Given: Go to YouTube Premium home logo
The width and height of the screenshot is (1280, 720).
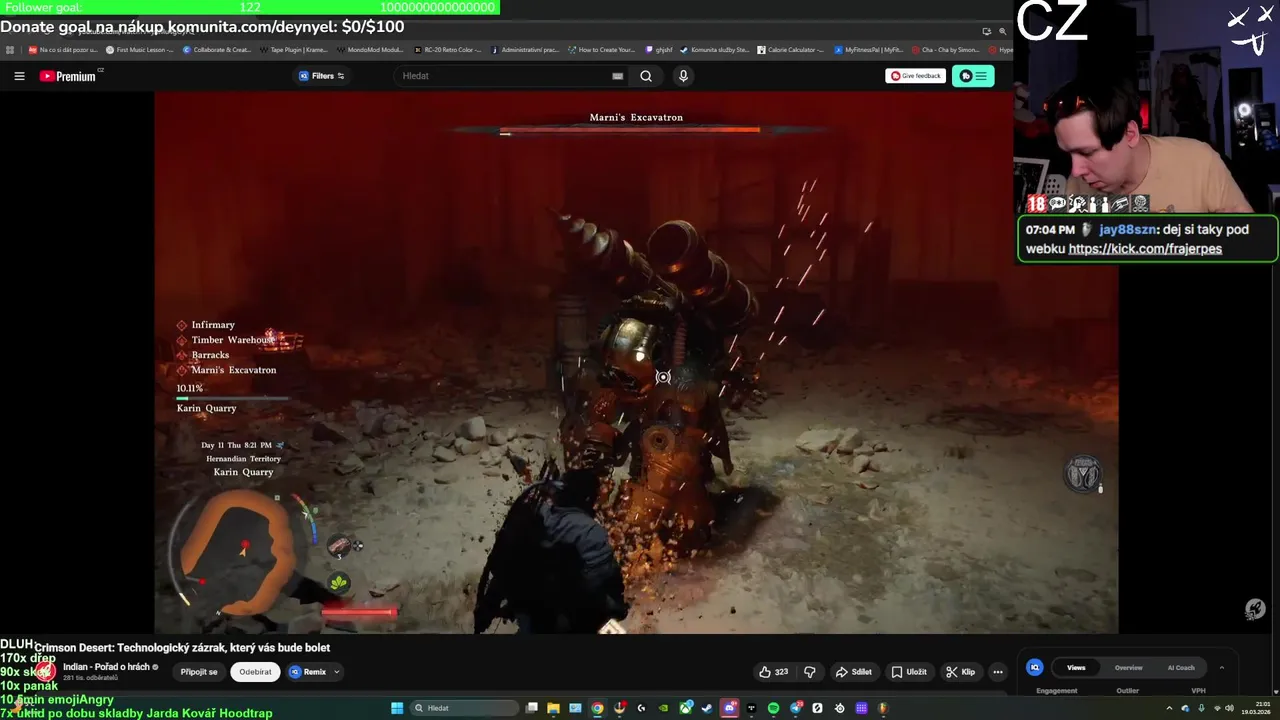Looking at the screenshot, I should point(68,76).
